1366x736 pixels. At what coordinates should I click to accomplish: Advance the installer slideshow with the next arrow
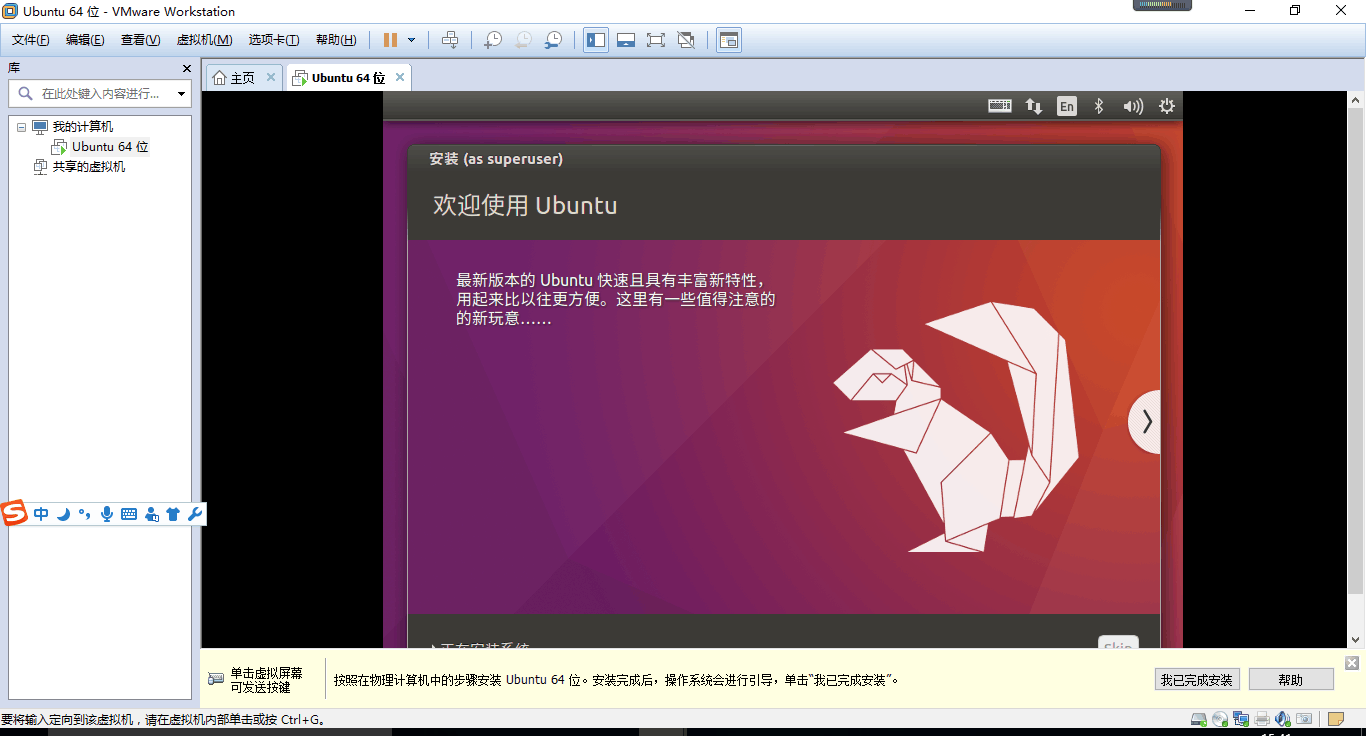1146,422
